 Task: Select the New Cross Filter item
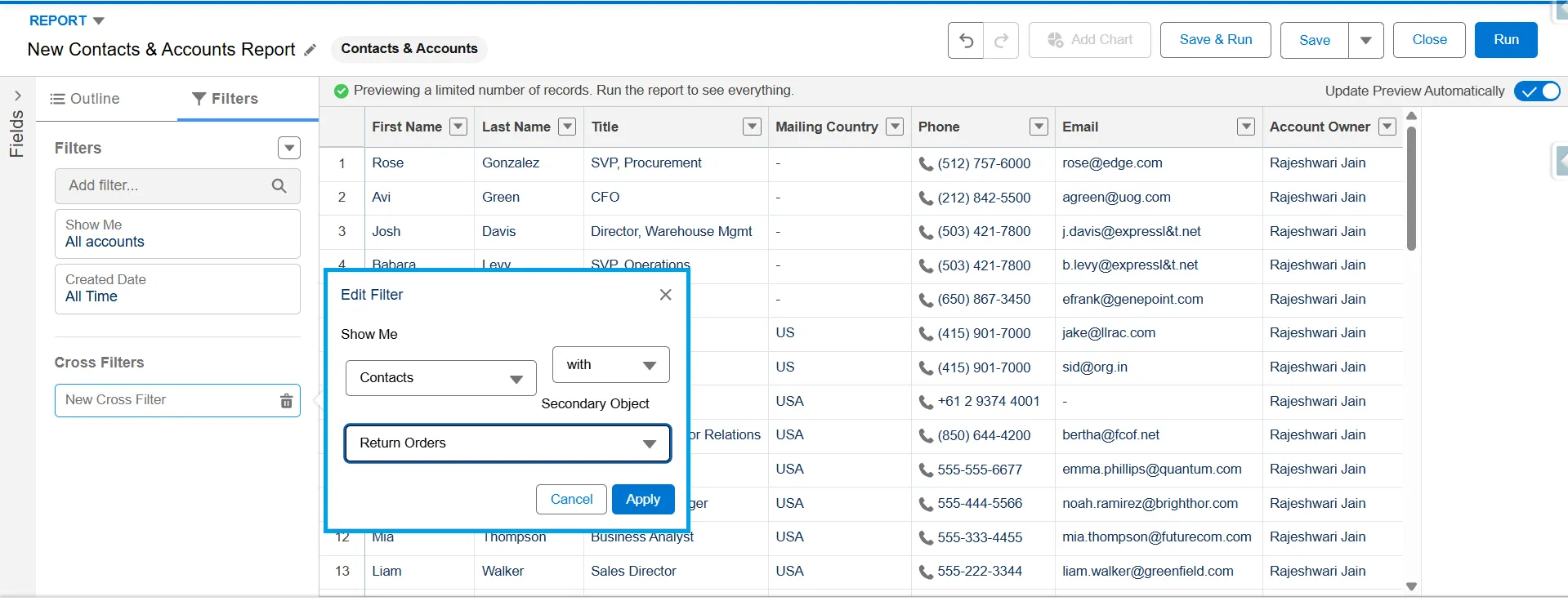[177, 401]
